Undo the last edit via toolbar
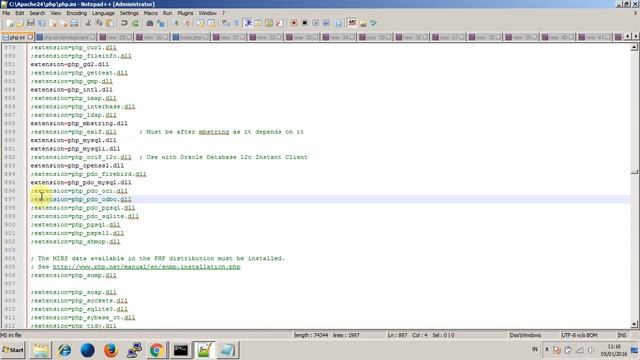Image resolution: width=640 pixels, height=360 pixels. click(124, 23)
